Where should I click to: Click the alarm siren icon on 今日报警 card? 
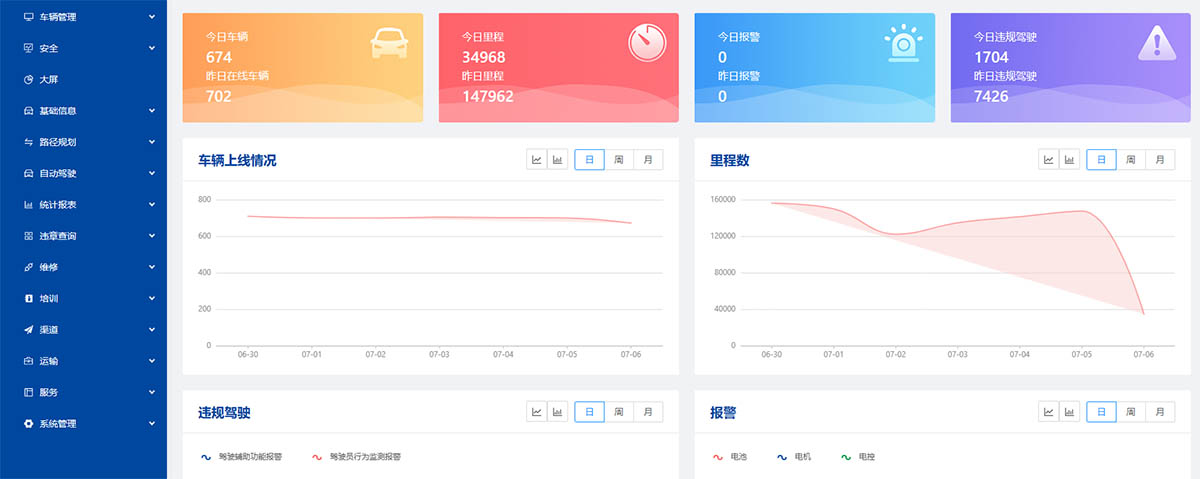tap(902, 43)
